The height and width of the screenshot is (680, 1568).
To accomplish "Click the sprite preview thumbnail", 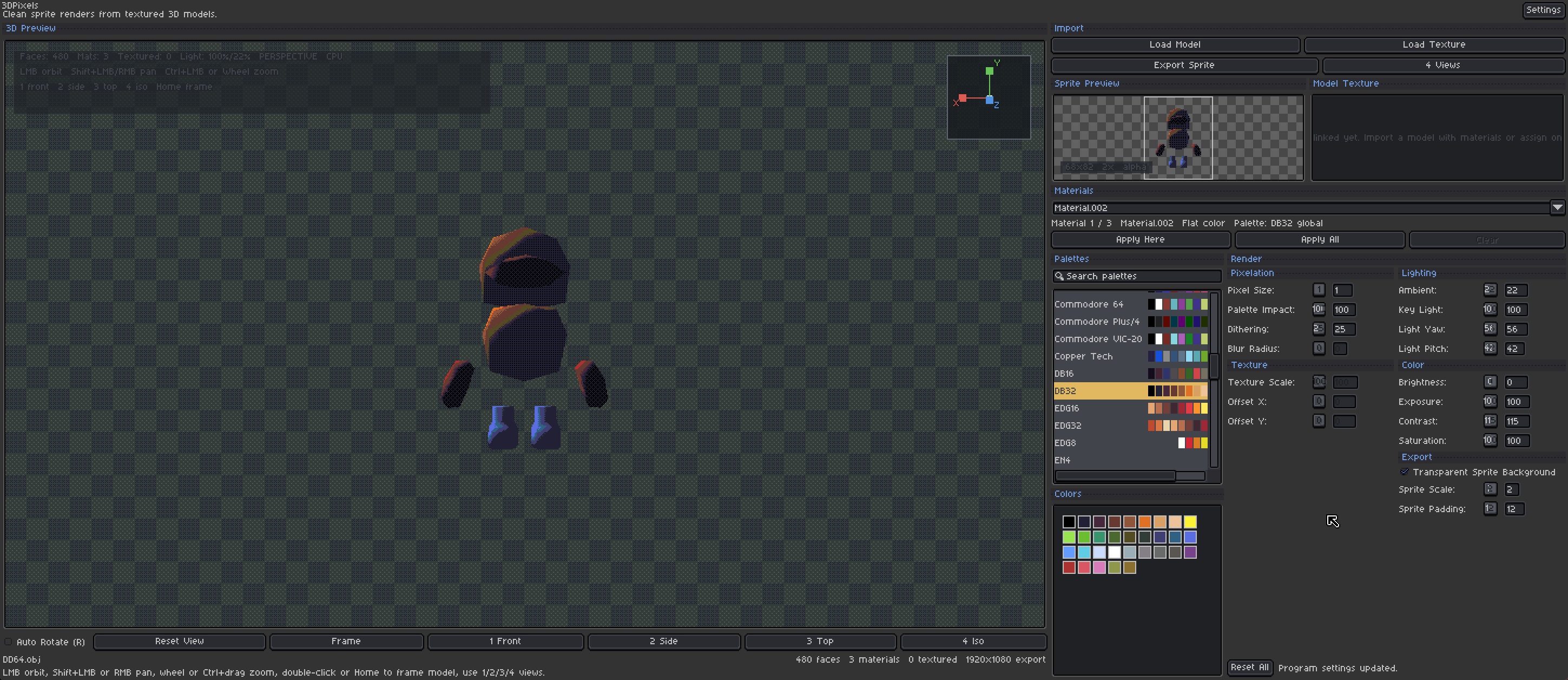I will pos(1178,138).
